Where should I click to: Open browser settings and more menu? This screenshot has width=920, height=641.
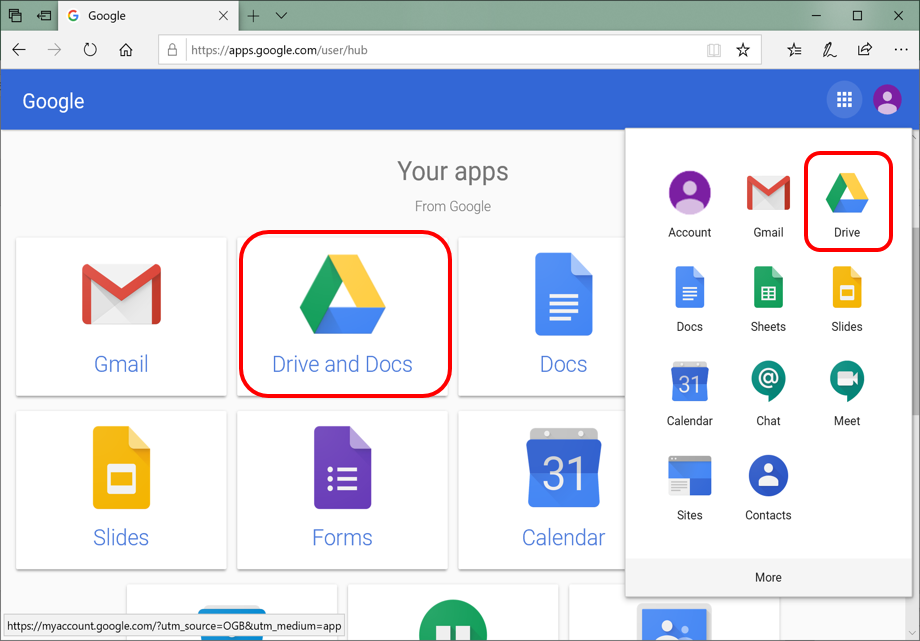click(901, 50)
